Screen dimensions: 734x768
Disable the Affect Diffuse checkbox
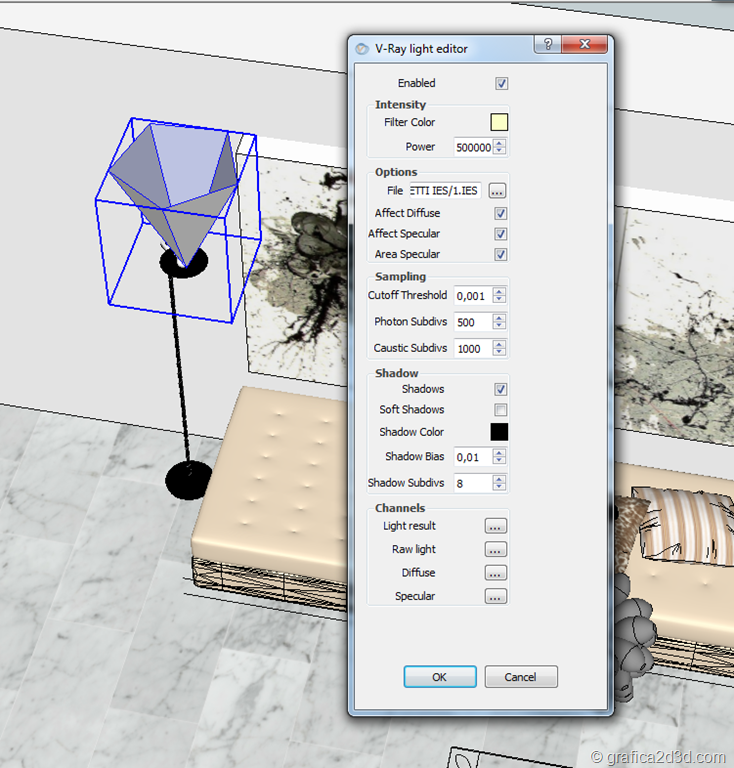(501, 214)
